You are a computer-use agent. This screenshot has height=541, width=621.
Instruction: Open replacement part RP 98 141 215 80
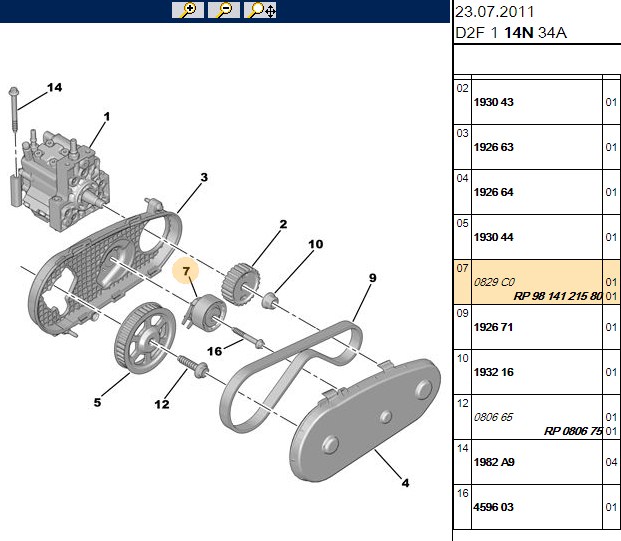pos(558,296)
